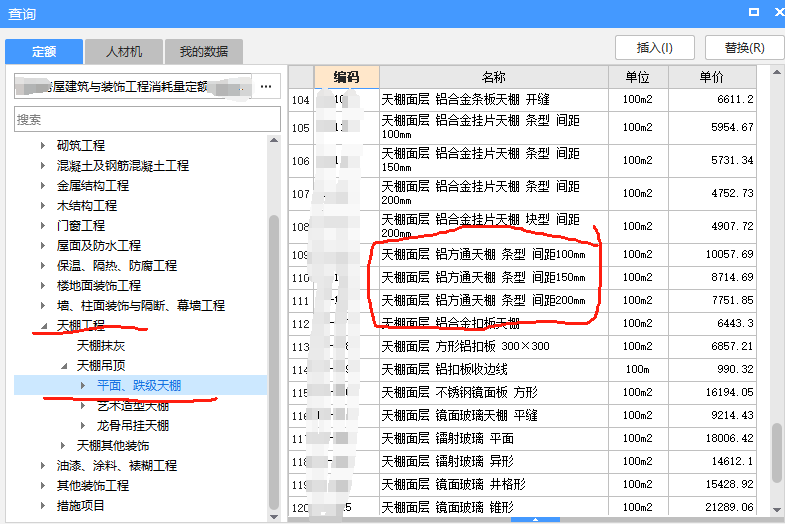Select the 天棚其他装饰 tree item
This screenshot has width=785, height=524.
pos(113,445)
